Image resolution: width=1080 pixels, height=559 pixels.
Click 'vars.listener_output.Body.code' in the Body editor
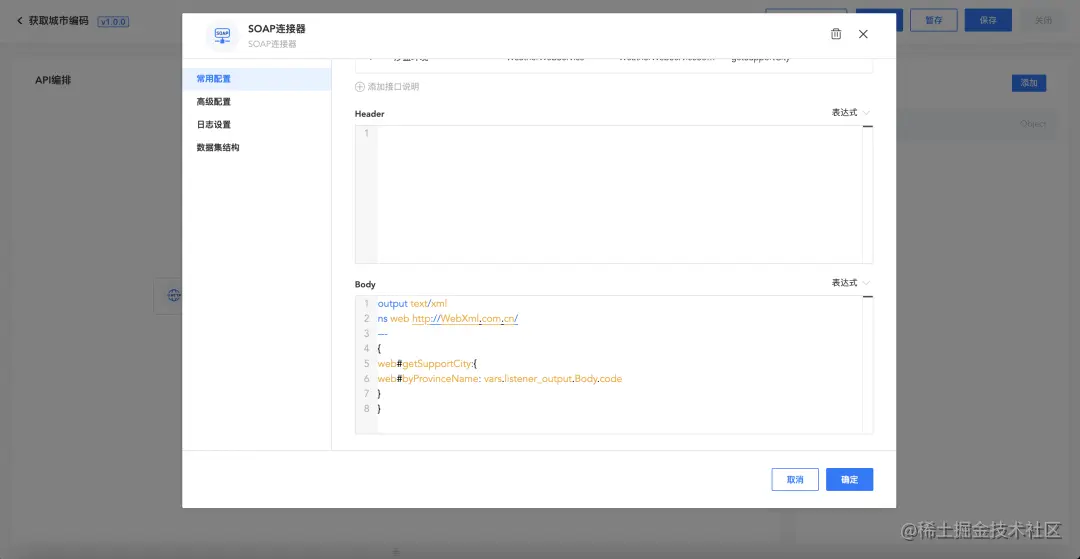coord(553,379)
